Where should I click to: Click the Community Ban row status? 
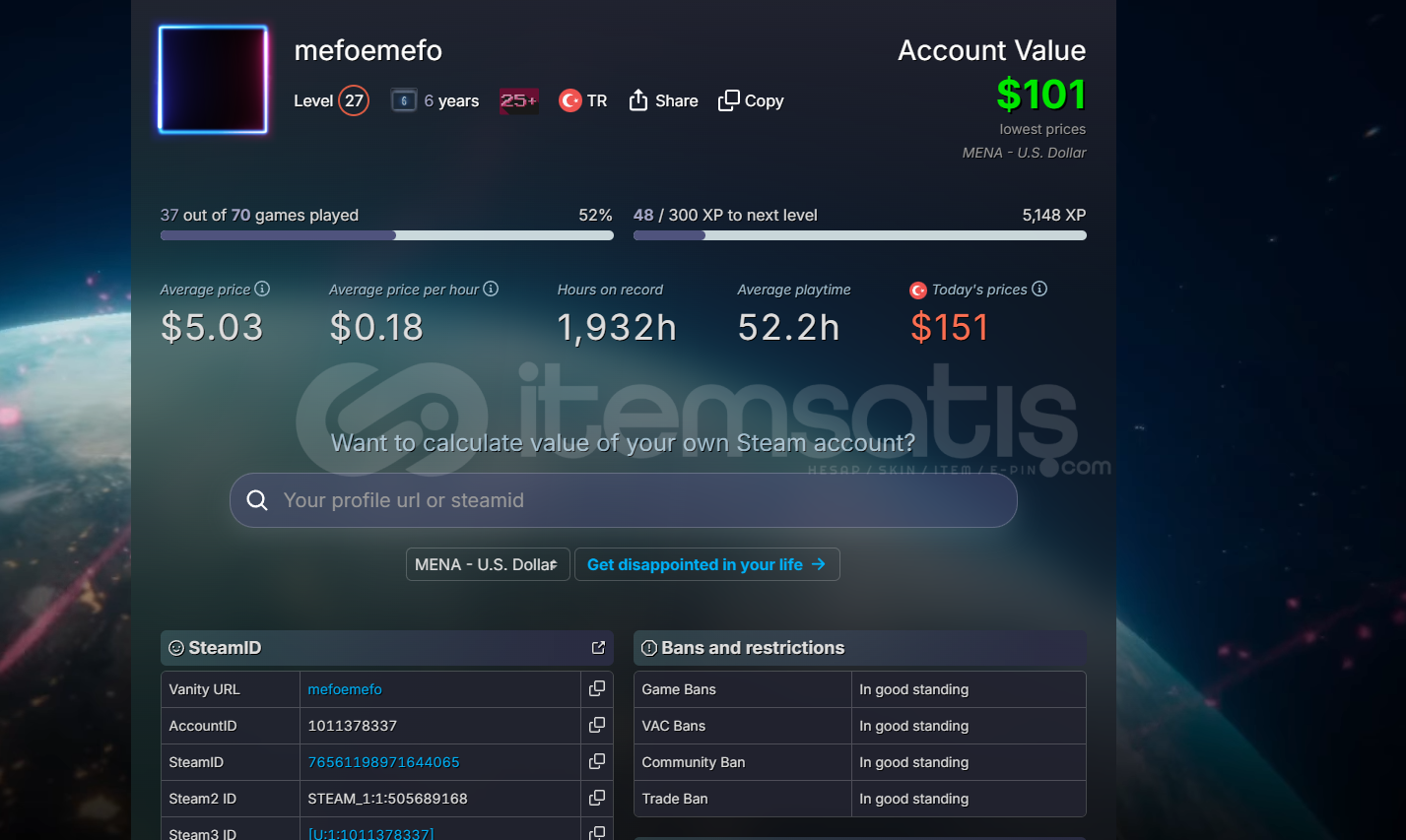[914, 762]
